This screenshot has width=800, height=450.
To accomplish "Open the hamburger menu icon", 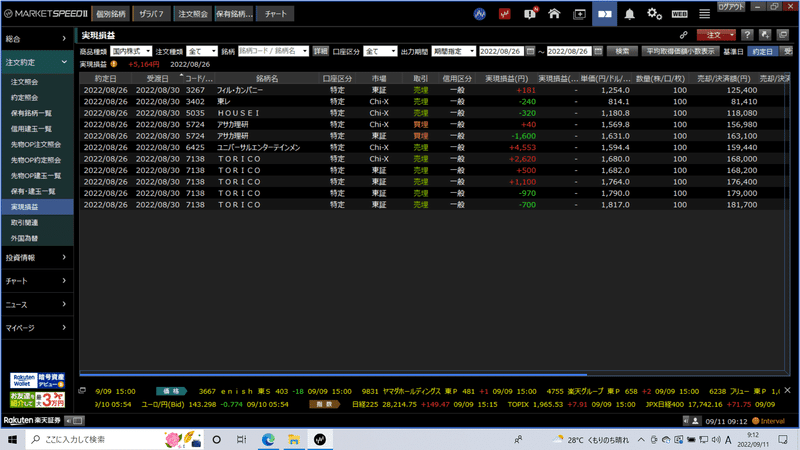I will click(705, 14).
